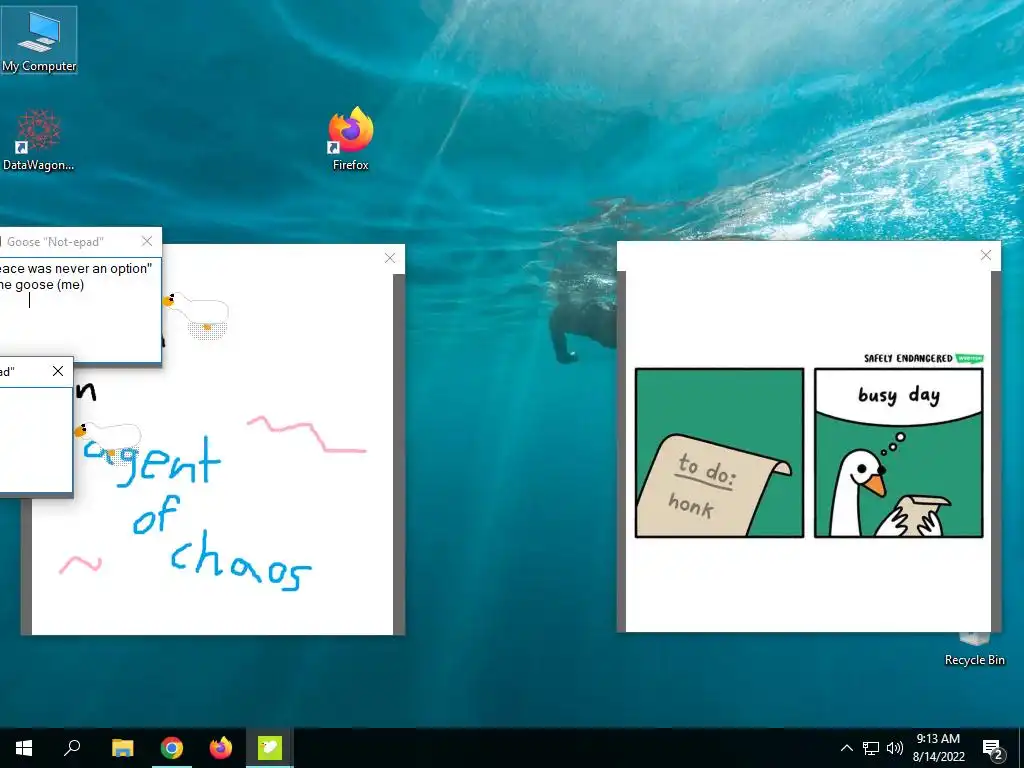This screenshot has height=768, width=1024.
Task: Close the busy day comic window
Action: tap(986, 255)
